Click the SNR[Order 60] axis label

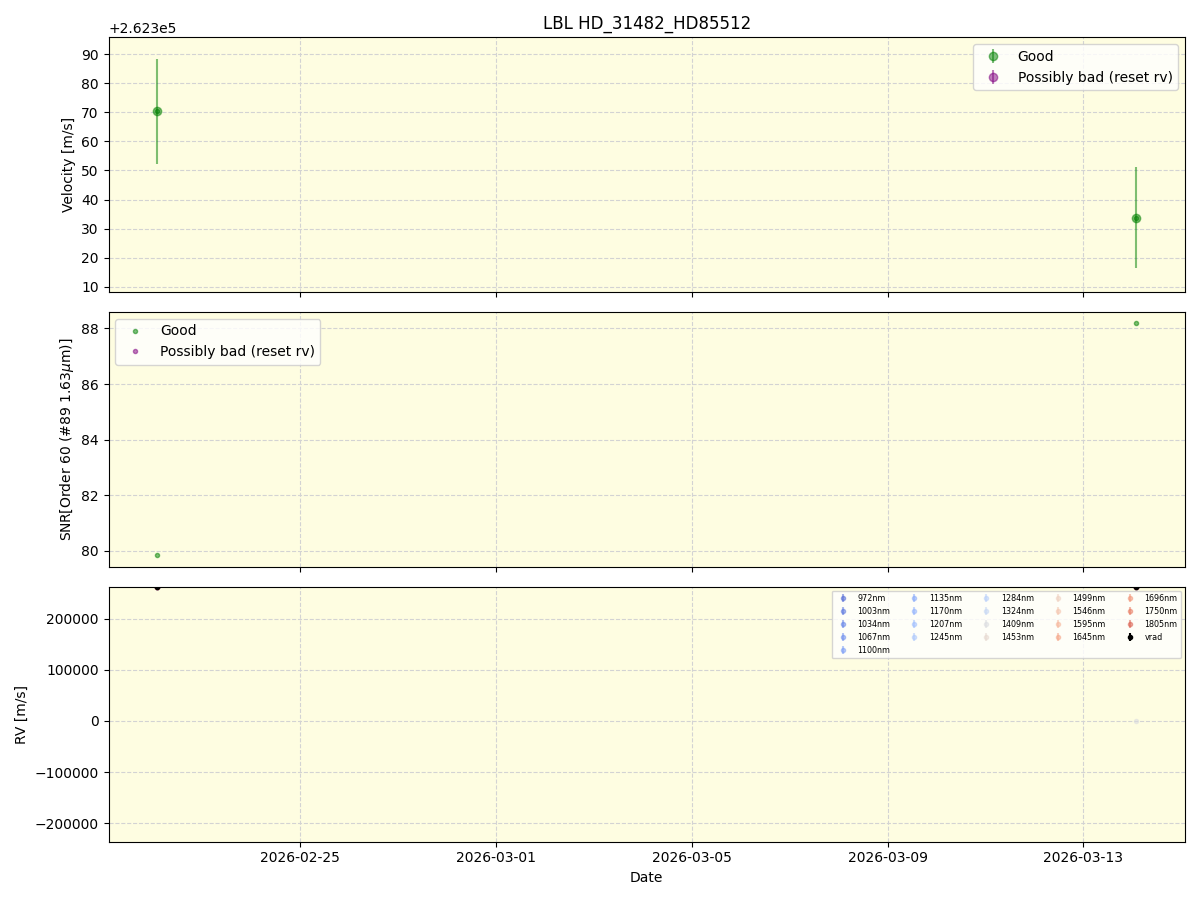pos(67,439)
